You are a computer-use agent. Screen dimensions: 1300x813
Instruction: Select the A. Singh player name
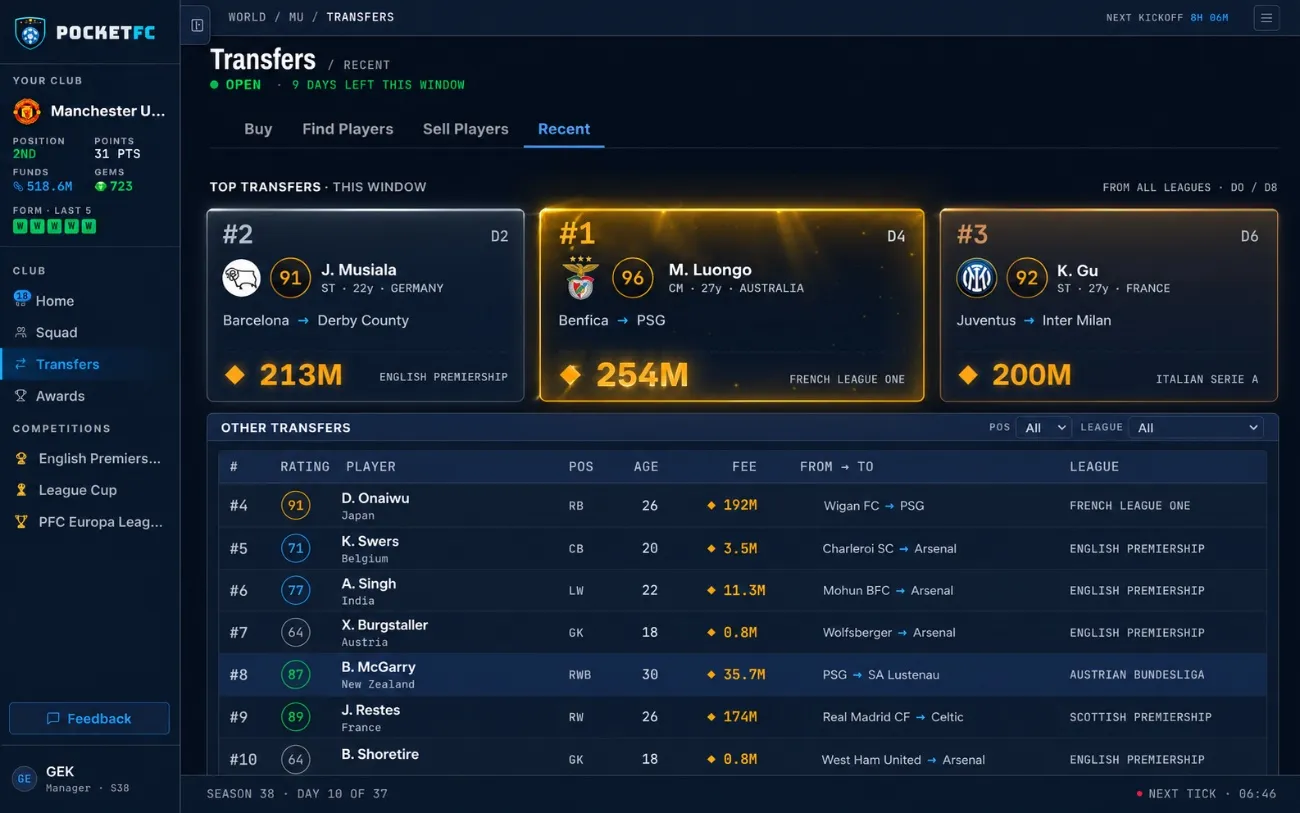pos(369,583)
